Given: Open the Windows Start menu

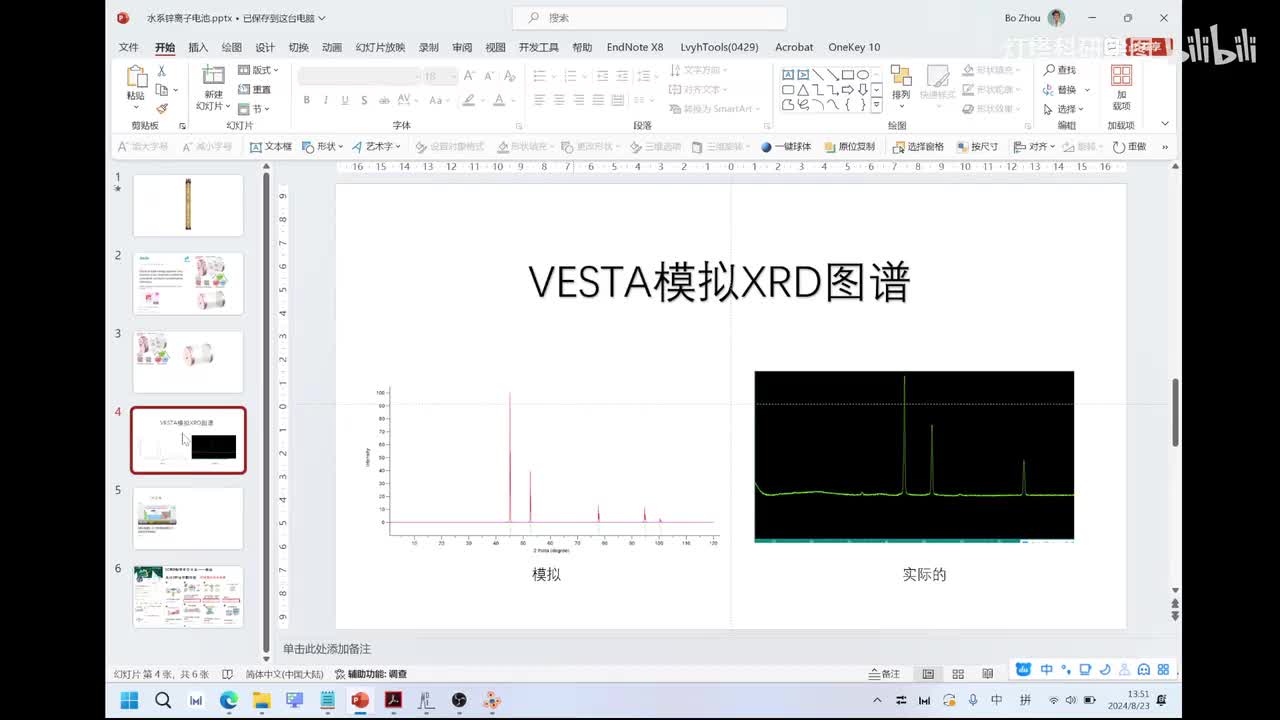Looking at the screenshot, I should pyautogui.click(x=130, y=700).
